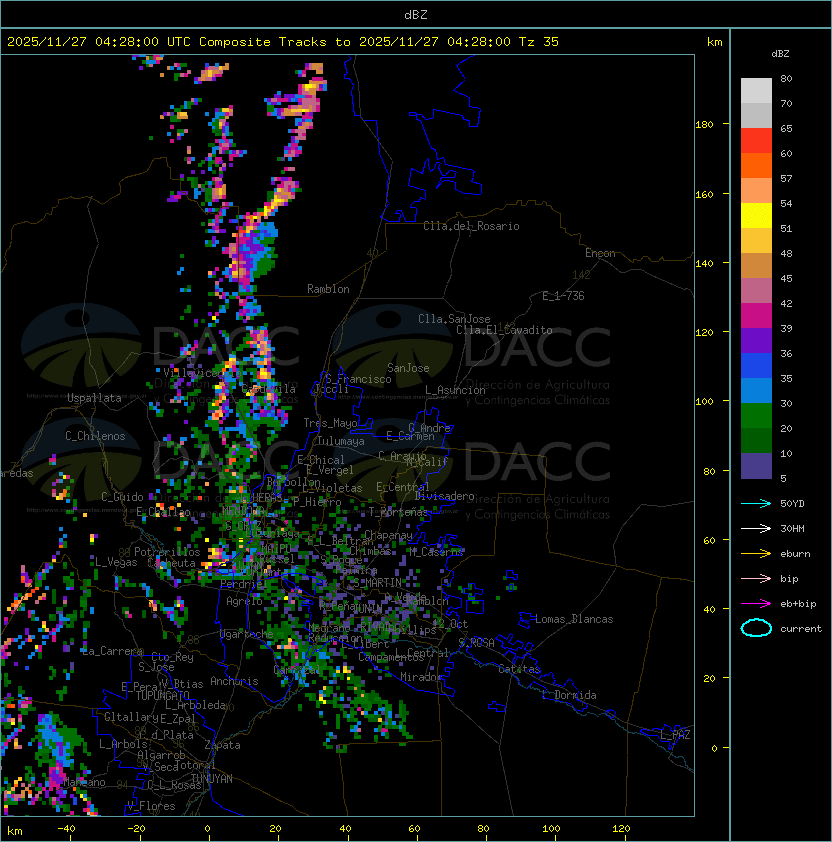Click the 'Tres_Mayo' place label

click(330, 423)
